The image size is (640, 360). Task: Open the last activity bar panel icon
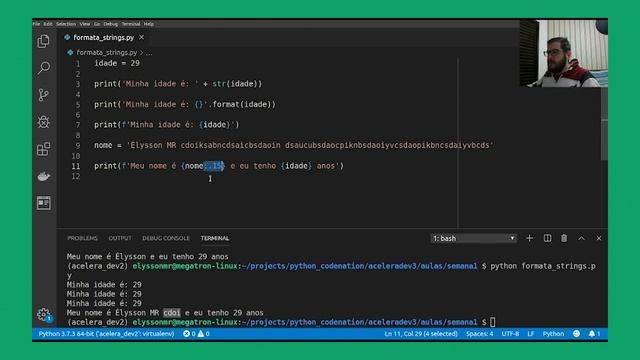click(44, 203)
